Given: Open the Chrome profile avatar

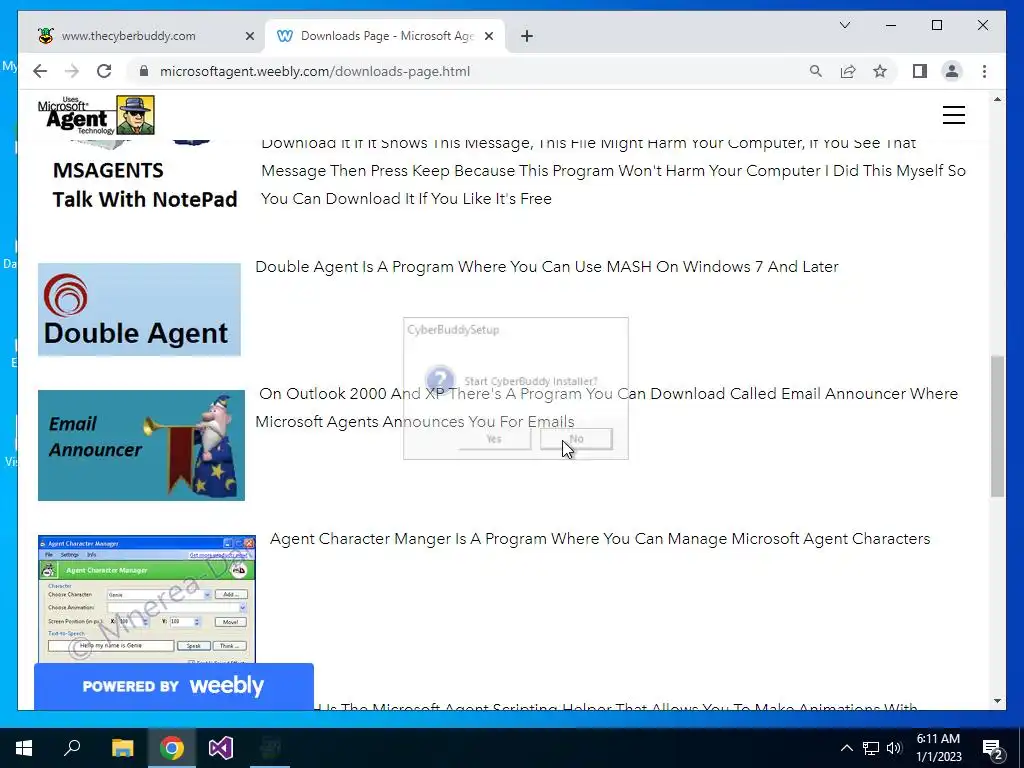Looking at the screenshot, I should pos(952,71).
